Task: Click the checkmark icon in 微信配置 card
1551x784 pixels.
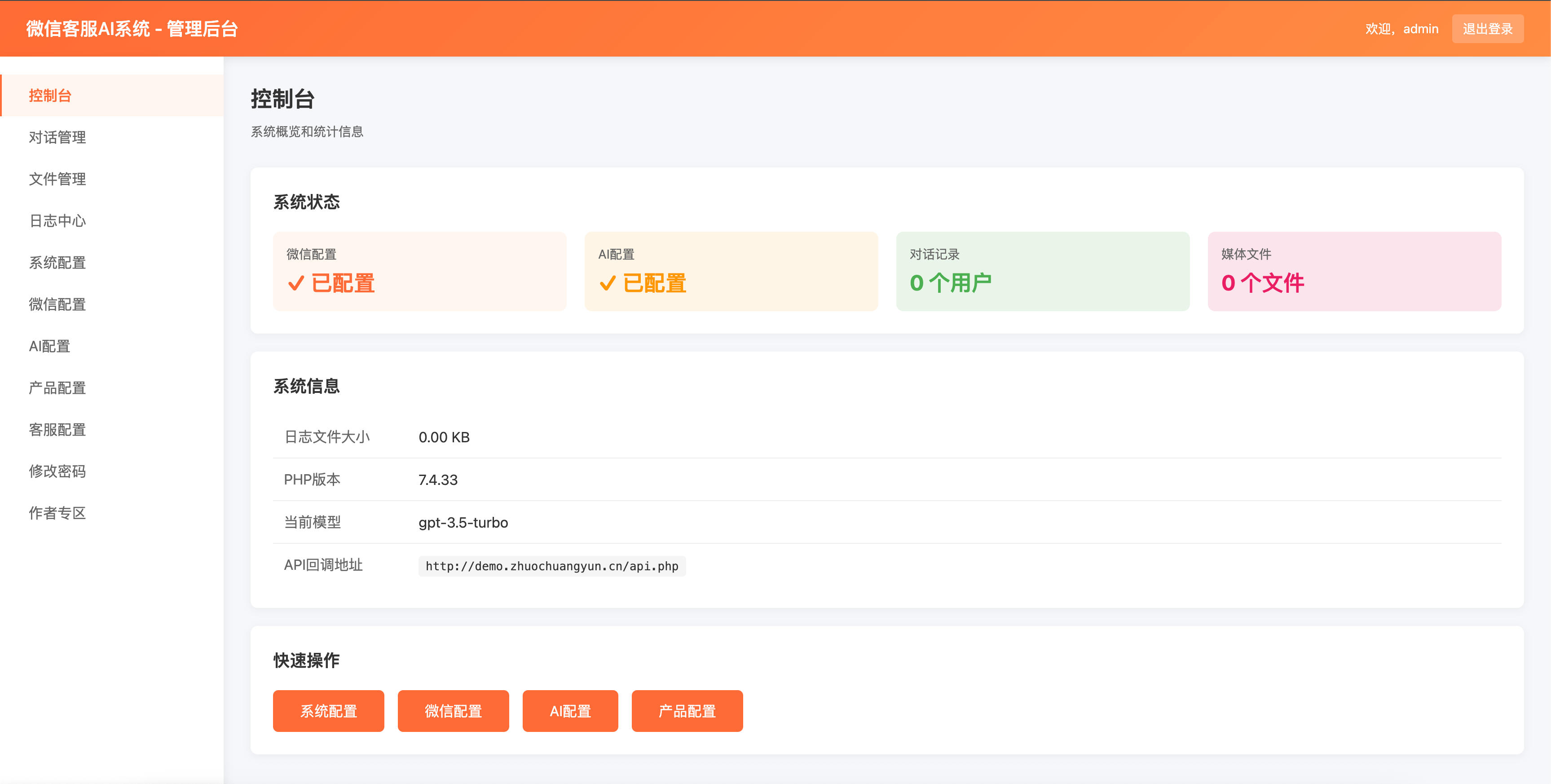Action: point(295,283)
